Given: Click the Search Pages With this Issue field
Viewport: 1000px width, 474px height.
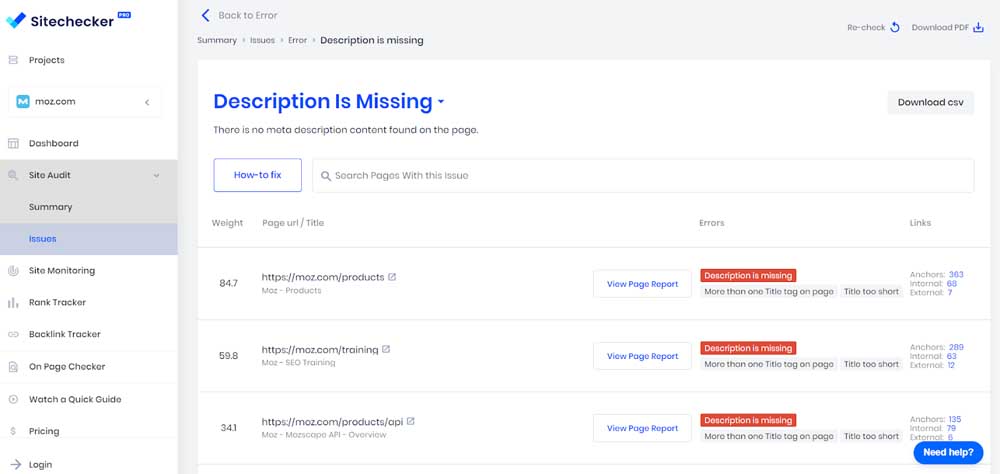Looking at the screenshot, I should click(643, 175).
